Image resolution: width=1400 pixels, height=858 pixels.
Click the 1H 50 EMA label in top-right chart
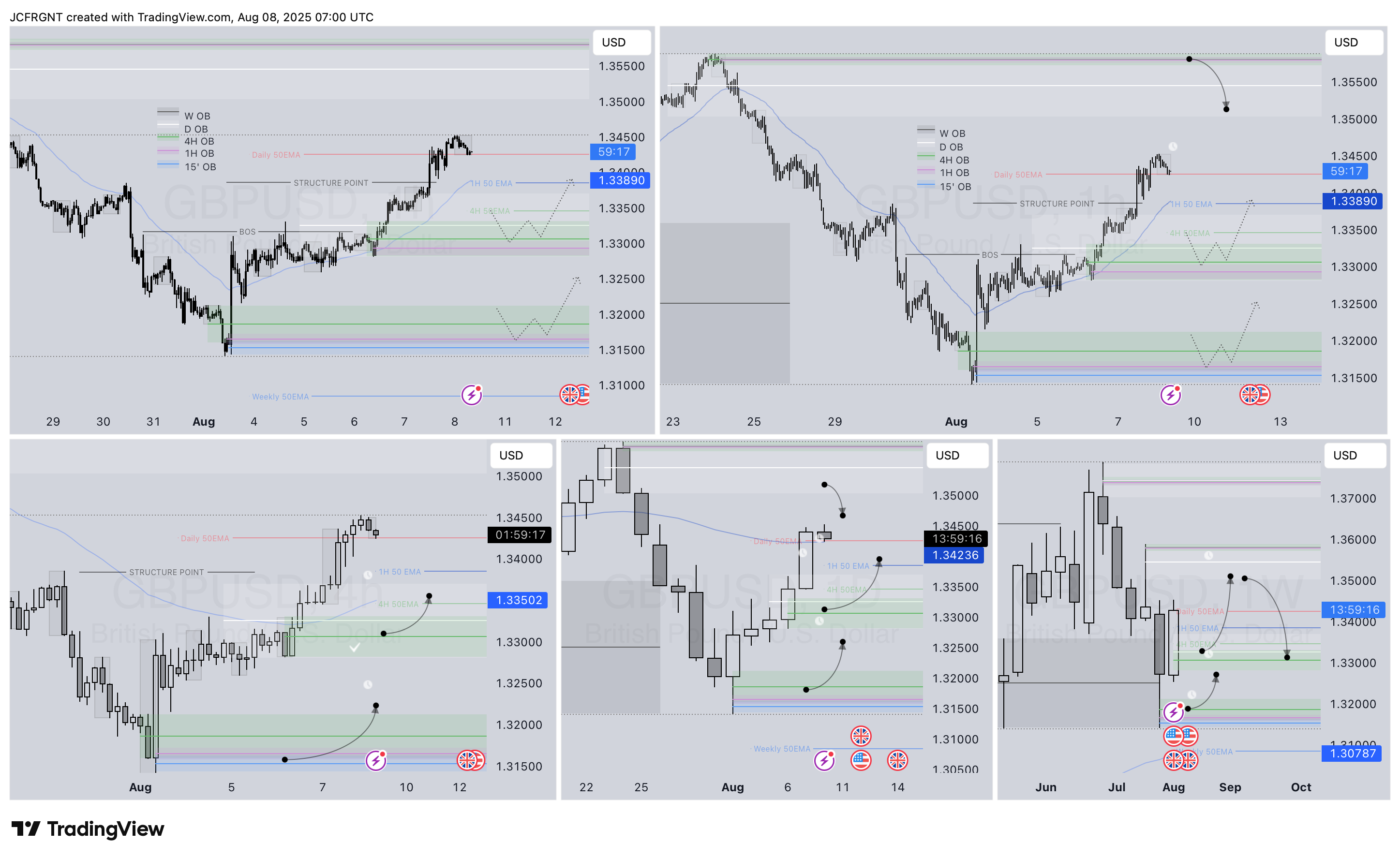click(1191, 204)
